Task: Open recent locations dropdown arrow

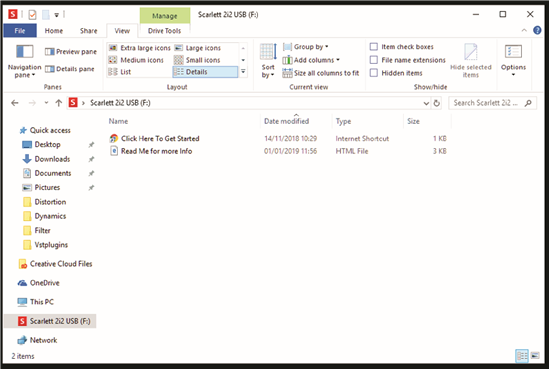Action: (x=46, y=103)
